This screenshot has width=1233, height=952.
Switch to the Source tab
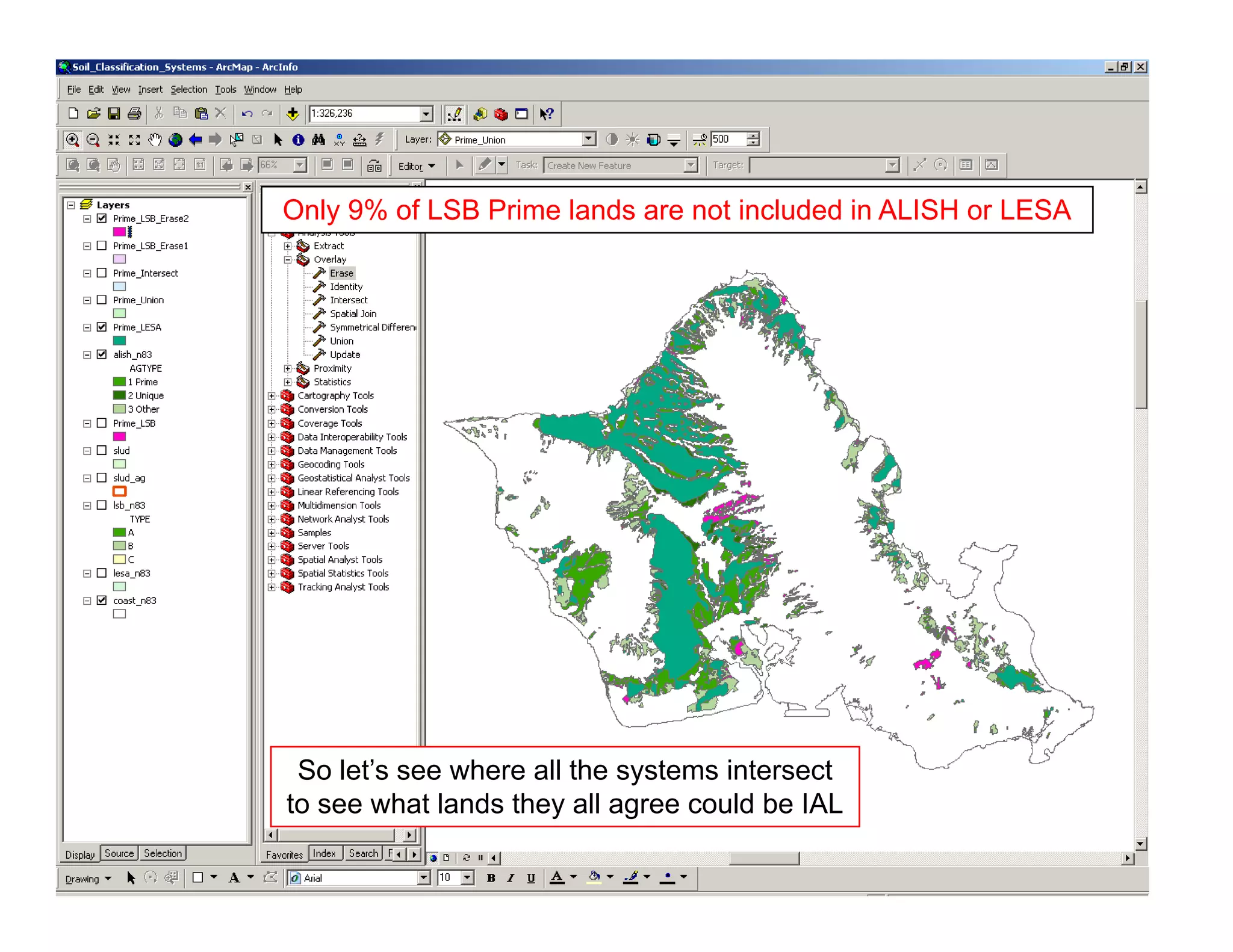(x=119, y=853)
